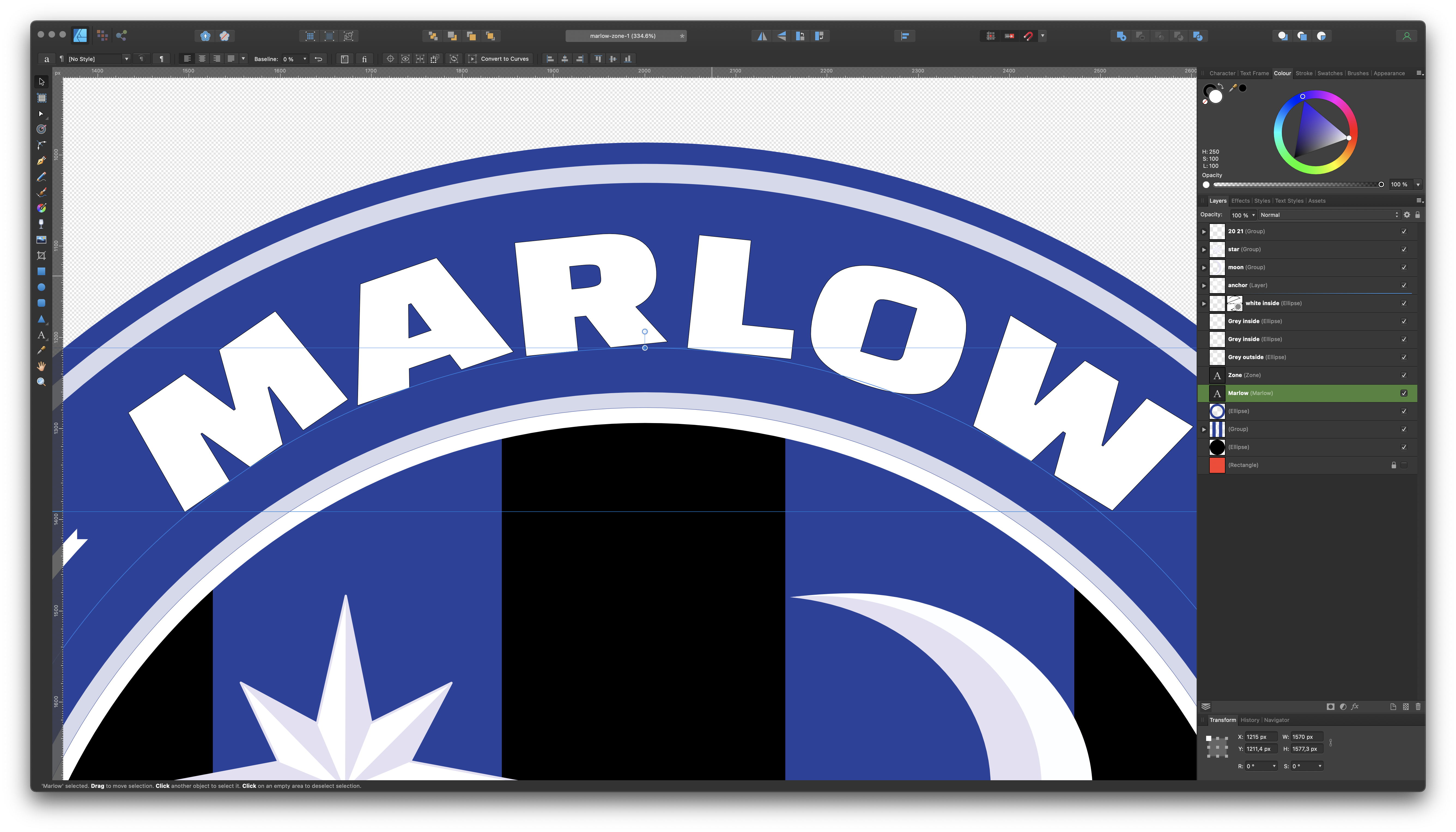Expand the '20 21' group
1456x832 pixels.
(1203, 231)
